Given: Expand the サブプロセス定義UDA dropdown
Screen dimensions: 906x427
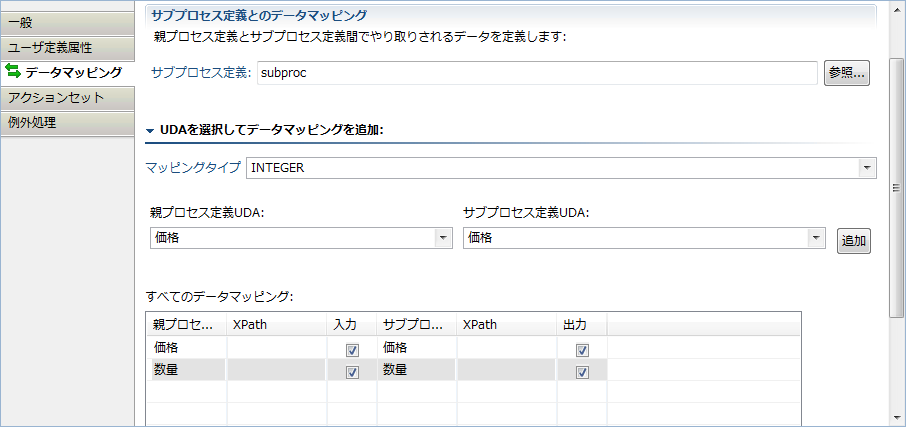Looking at the screenshot, I should pos(816,238).
